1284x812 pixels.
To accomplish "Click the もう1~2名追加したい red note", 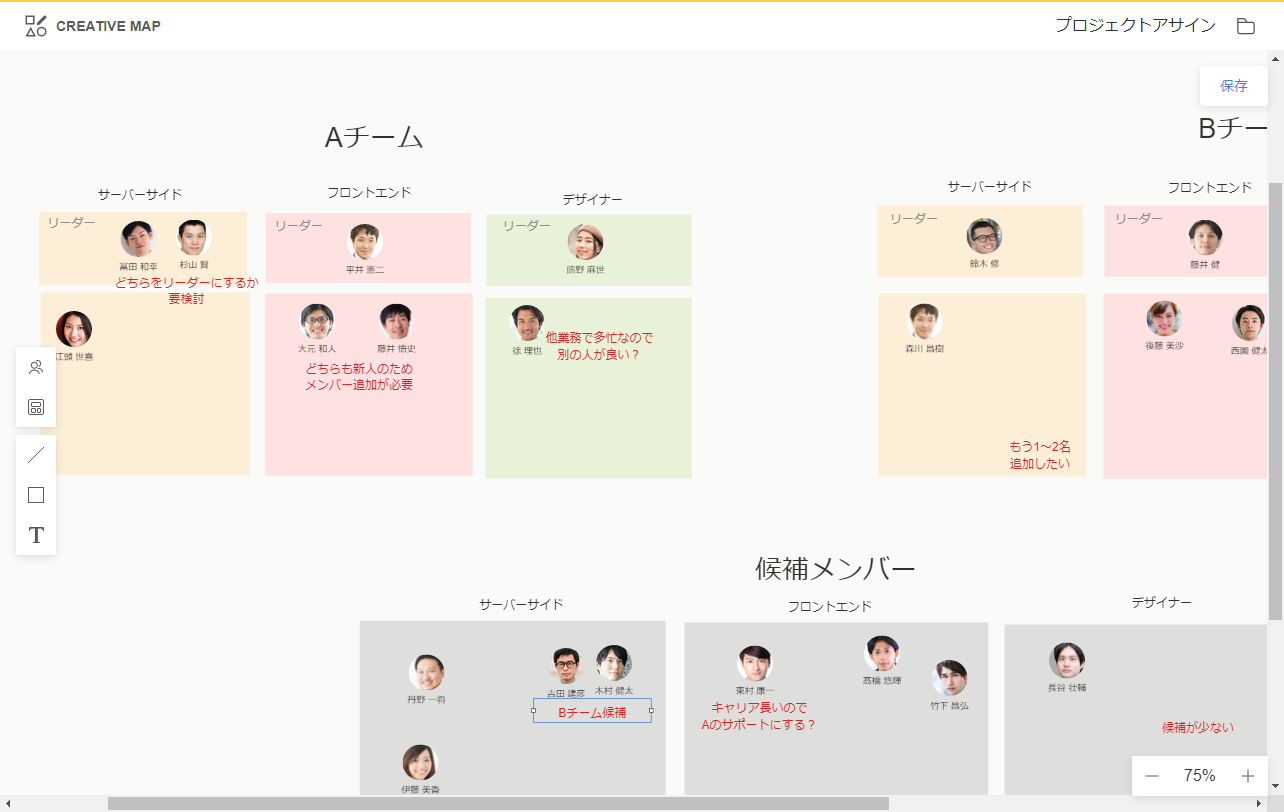I will pyautogui.click(x=1039, y=455).
